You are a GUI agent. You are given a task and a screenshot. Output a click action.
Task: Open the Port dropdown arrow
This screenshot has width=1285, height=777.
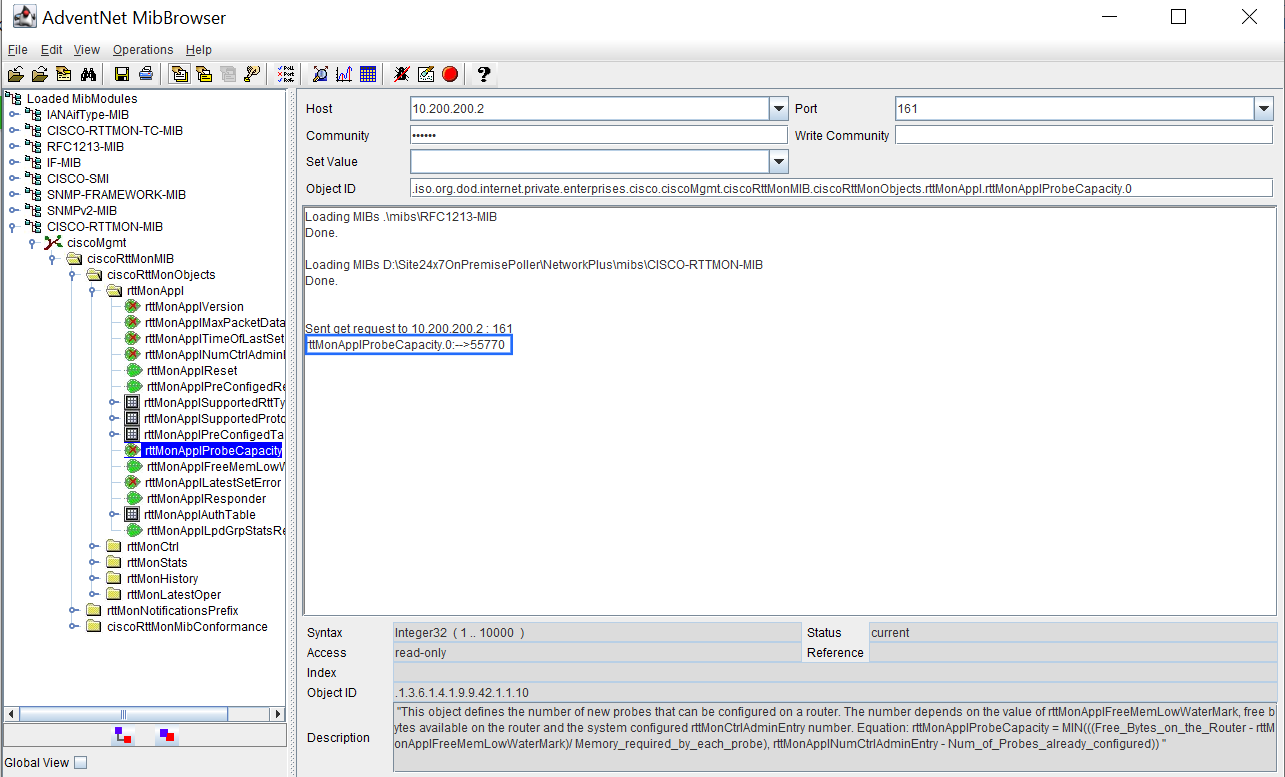[x=1263, y=109]
